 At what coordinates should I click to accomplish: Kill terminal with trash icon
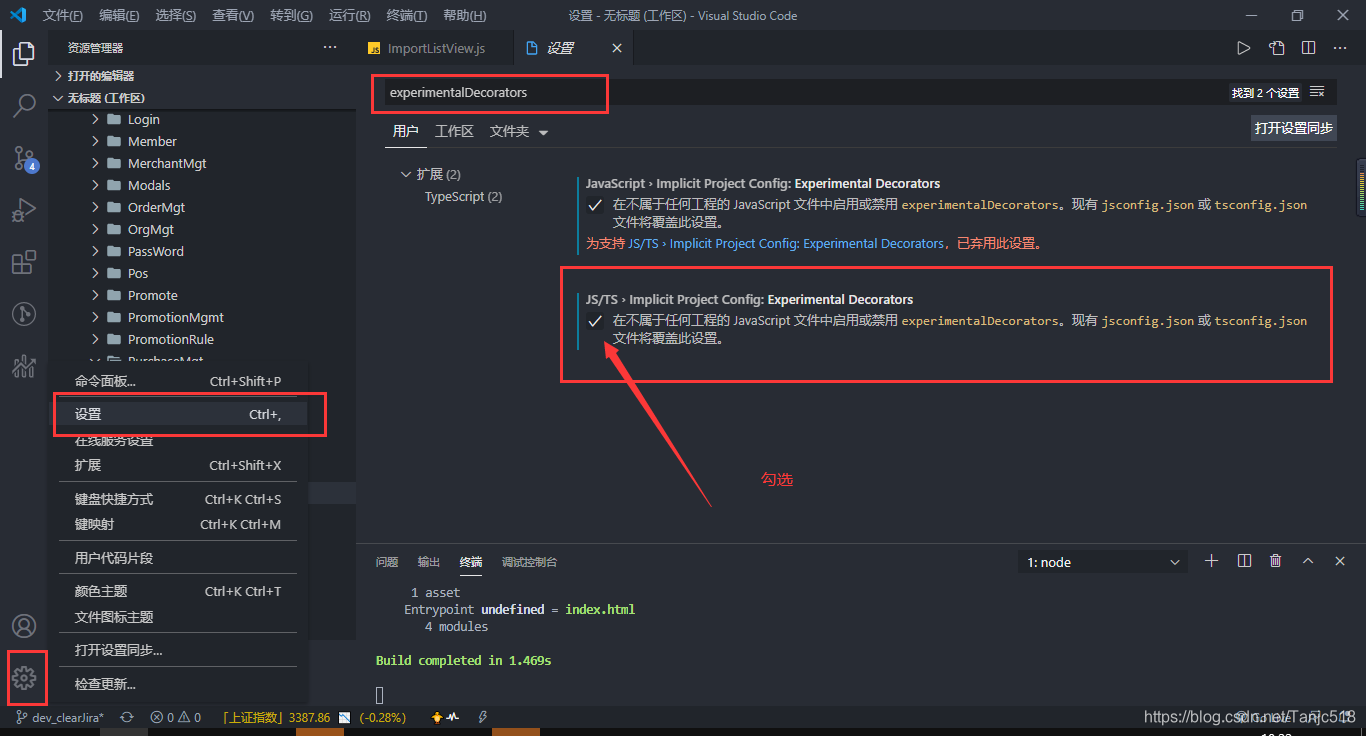[x=1276, y=561]
